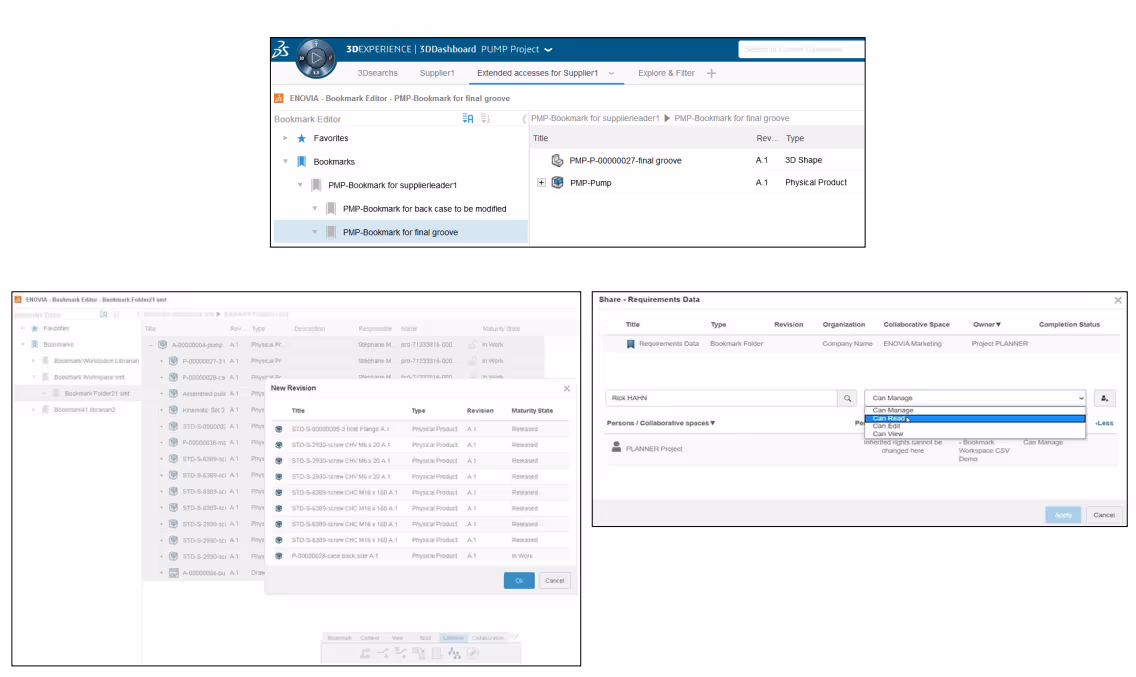Select the PMP-Pump item text
The height and width of the screenshot is (677, 1136).
coord(590,183)
